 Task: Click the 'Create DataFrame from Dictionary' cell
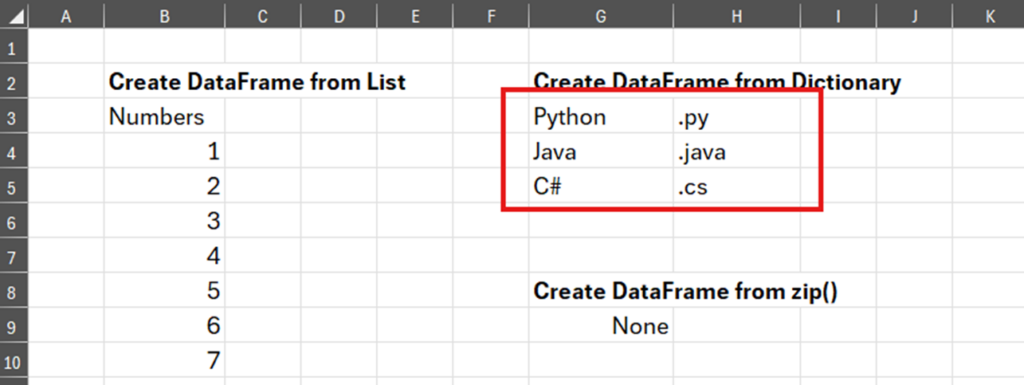click(x=601, y=82)
